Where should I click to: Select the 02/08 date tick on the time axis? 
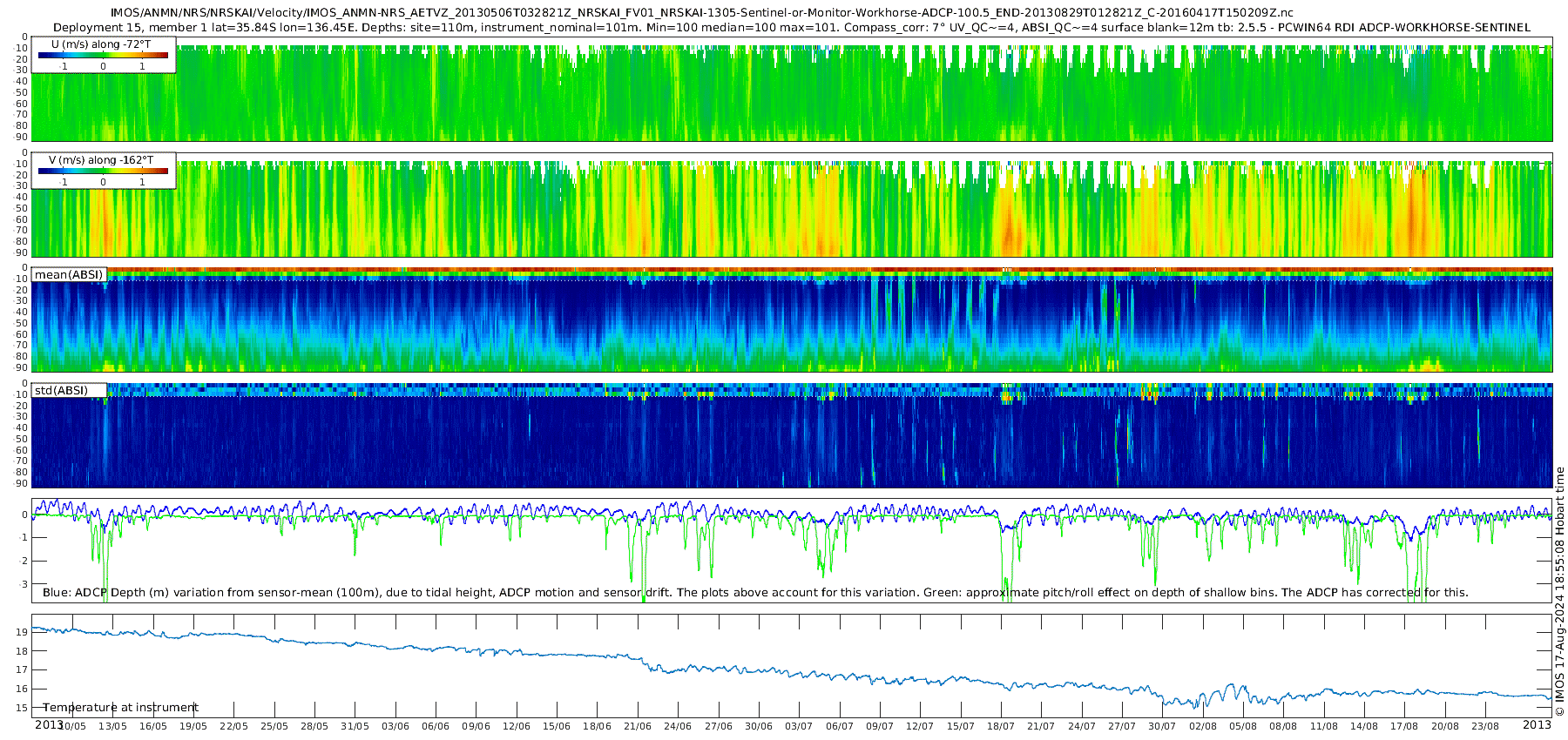[1203, 726]
